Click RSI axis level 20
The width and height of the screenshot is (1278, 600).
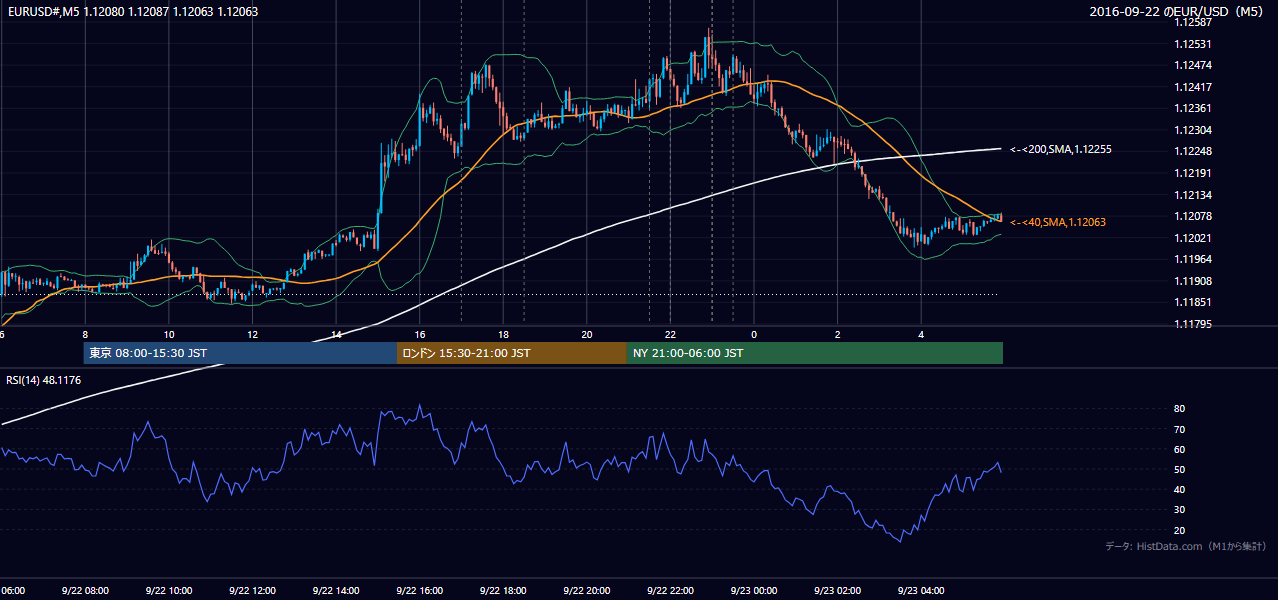point(1180,530)
